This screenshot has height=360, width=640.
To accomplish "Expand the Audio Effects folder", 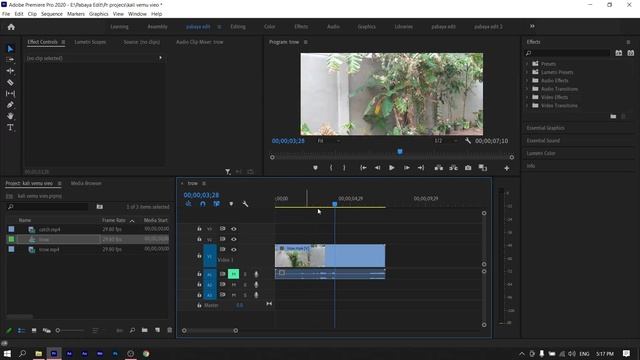I will pos(527,81).
